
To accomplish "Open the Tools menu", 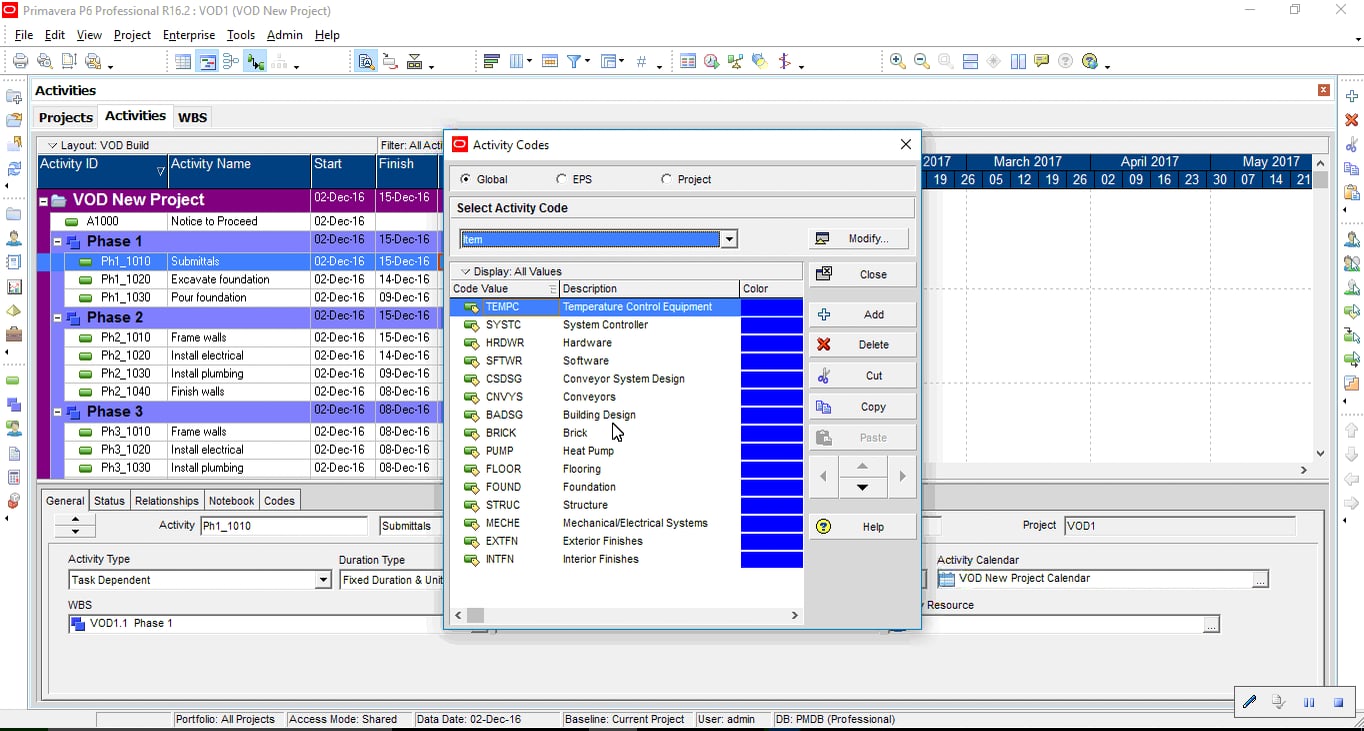I will [241, 35].
